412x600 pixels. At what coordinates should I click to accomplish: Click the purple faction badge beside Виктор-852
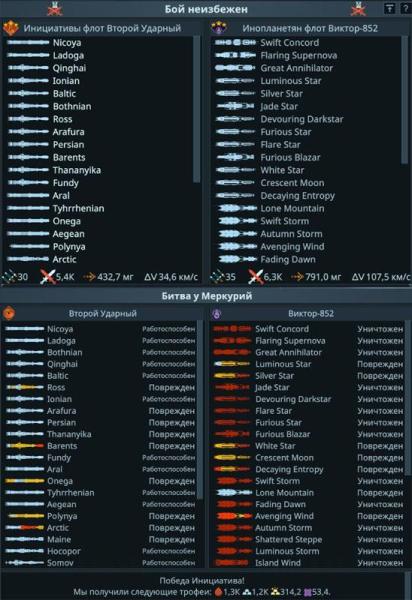tap(216, 313)
